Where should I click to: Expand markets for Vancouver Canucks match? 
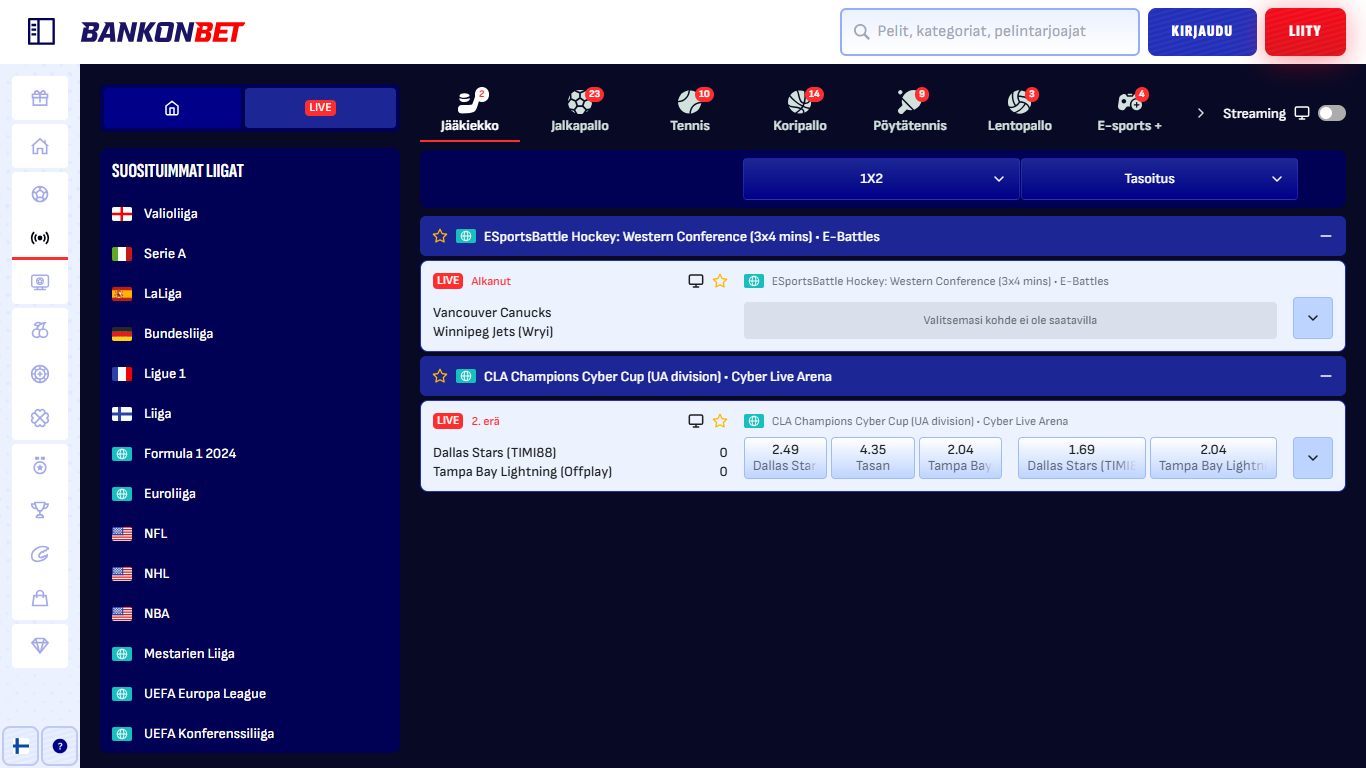(x=1313, y=318)
